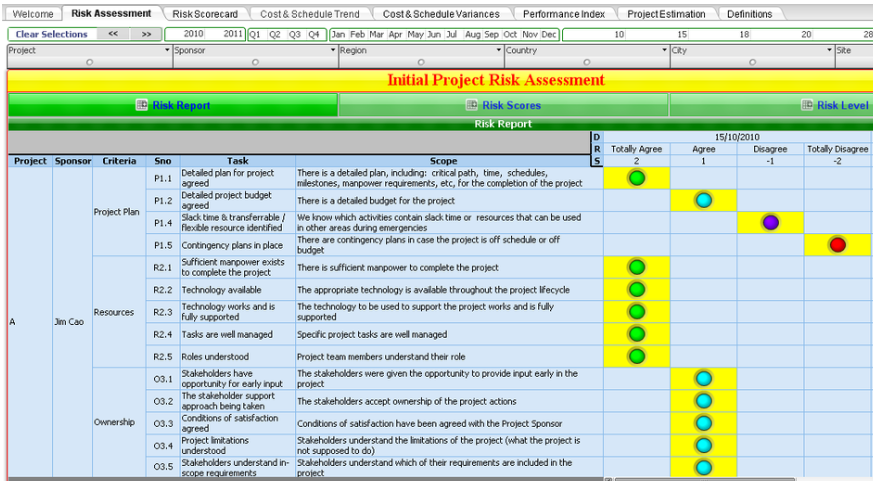Expand the Sponsor filter dropdown
The height and width of the screenshot is (481, 873).
(x=332, y=50)
